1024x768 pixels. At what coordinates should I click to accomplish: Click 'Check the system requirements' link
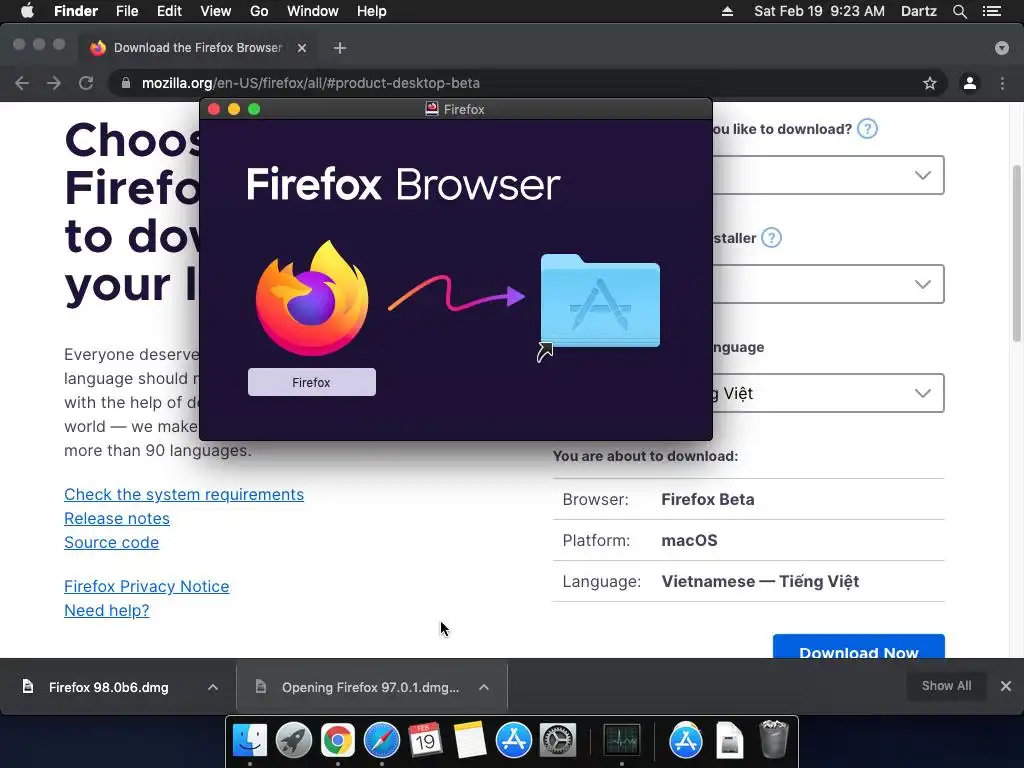tap(184, 494)
